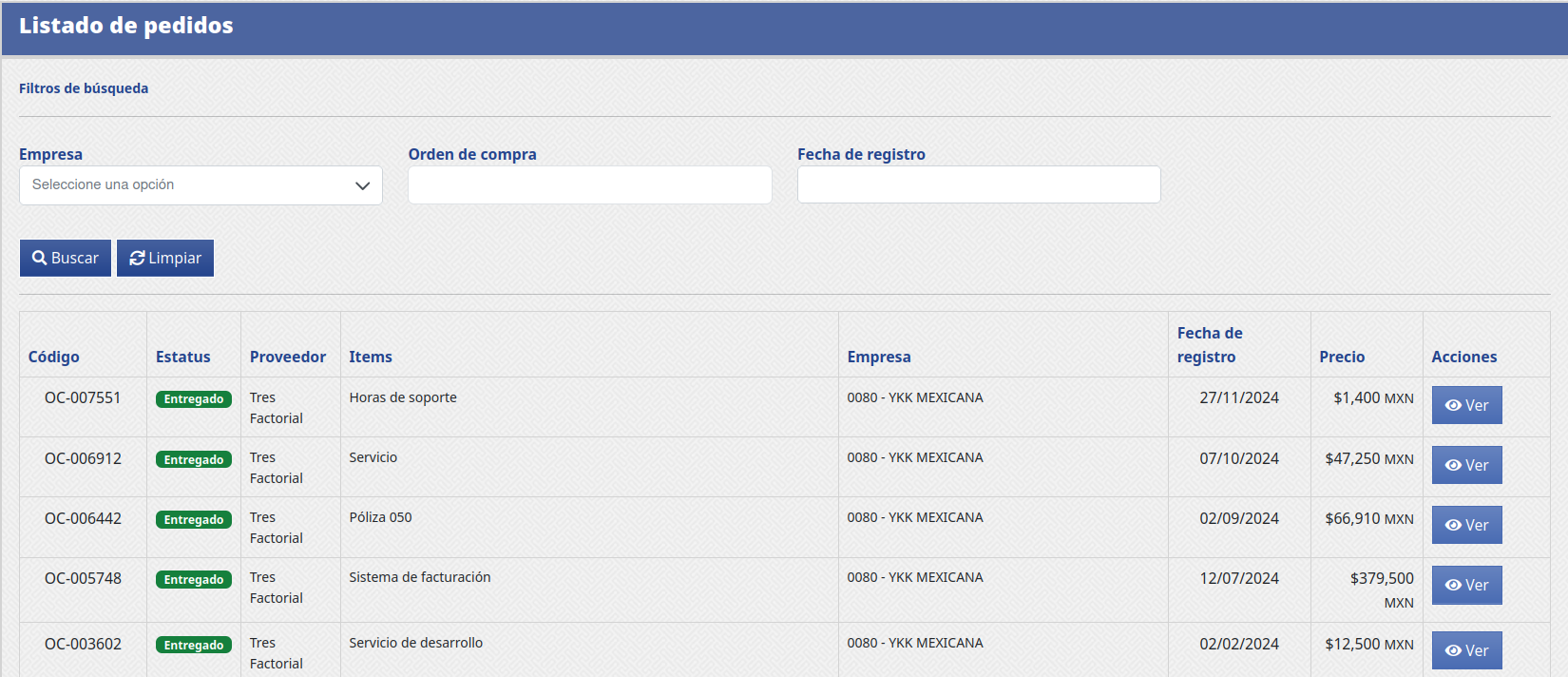The height and width of the screenshot is (677, 1568).
Task: Click eye icon for order OC-007551
Action: [1453, 405]
